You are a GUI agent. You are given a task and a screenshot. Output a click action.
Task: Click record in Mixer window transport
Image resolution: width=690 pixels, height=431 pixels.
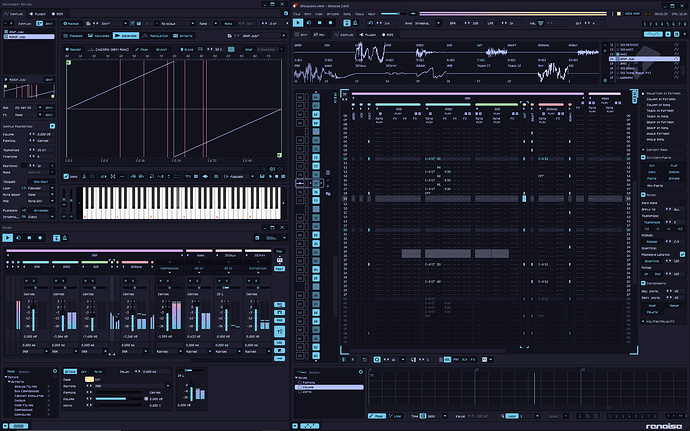[40, 238]
